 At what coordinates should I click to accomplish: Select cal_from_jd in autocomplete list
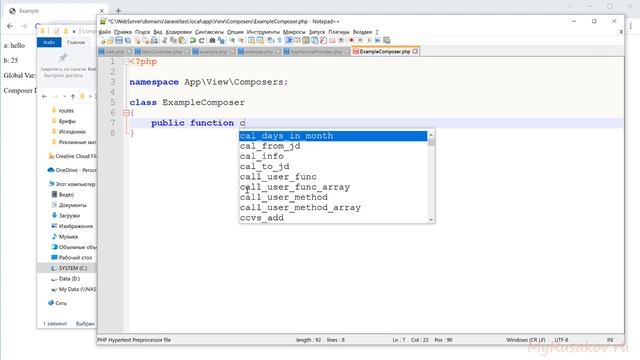333,146
